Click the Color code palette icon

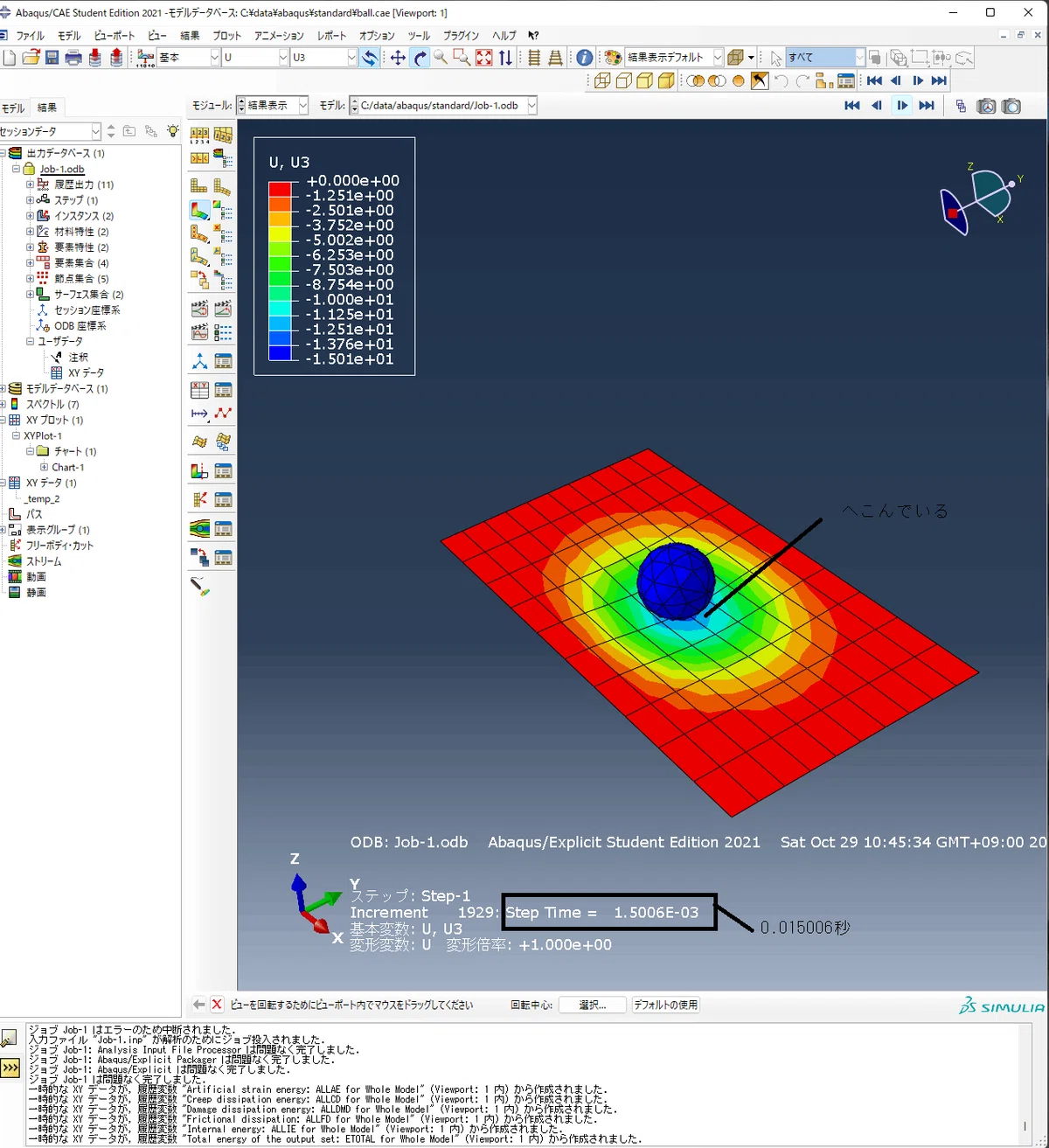tap(613, 58)
